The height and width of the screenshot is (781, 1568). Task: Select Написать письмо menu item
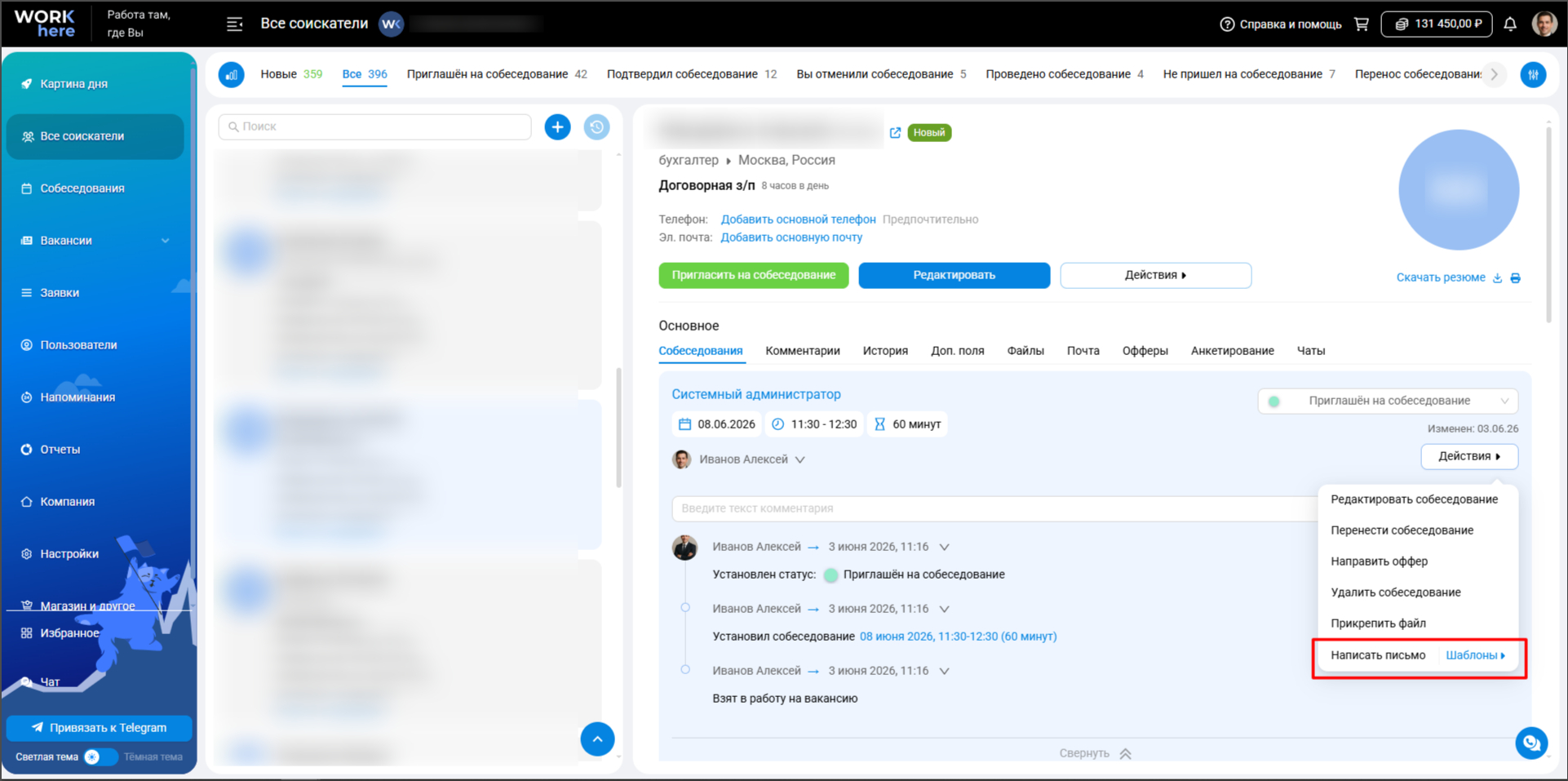click(1378, 655)
